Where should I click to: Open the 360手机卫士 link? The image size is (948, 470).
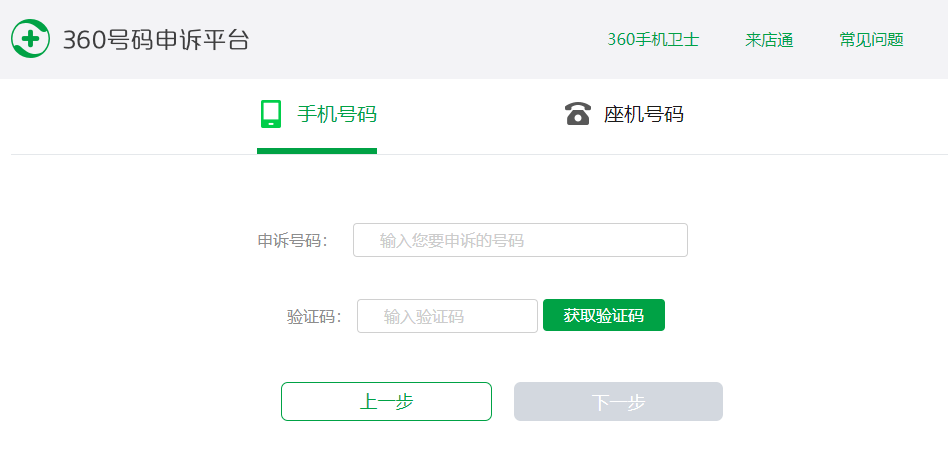[x=653, y=40]
